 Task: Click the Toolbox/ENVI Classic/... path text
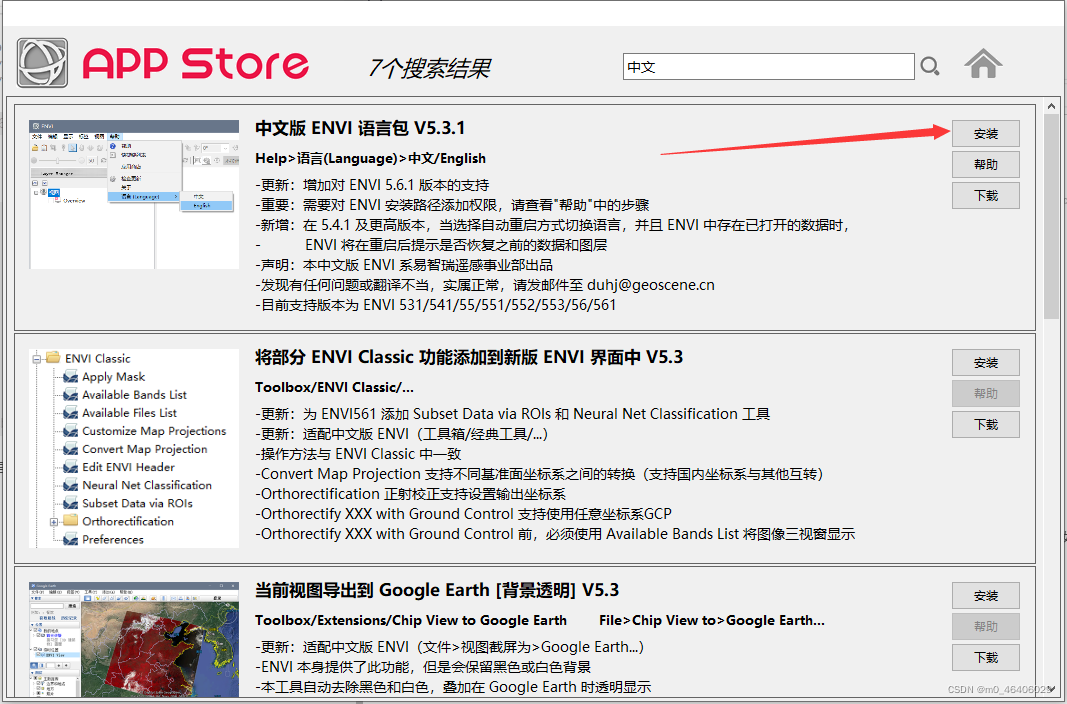tap(334, 388)
